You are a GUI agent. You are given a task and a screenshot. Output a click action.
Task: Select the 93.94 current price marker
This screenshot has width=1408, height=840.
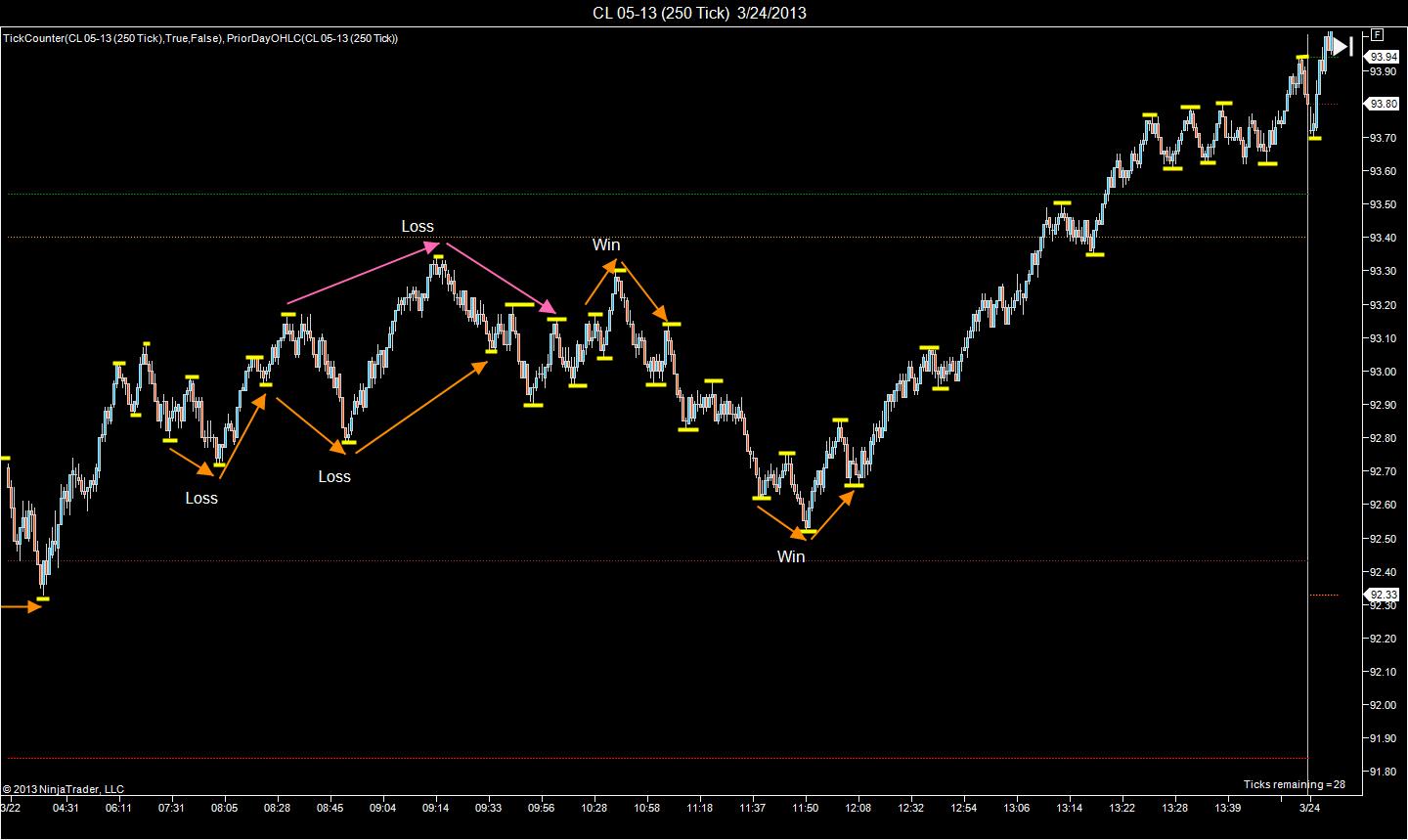pos(1383,57)
